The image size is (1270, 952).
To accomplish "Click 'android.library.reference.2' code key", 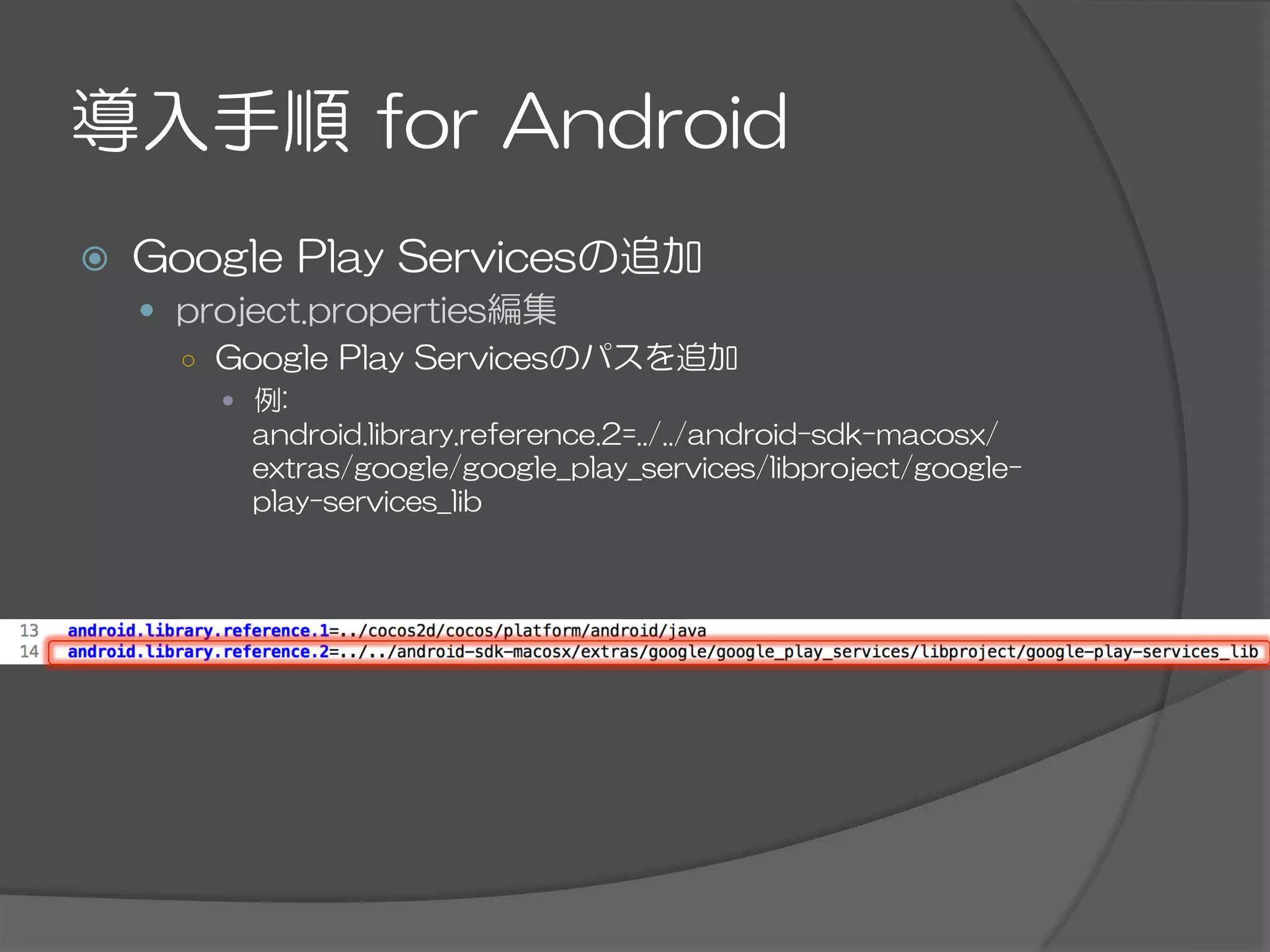I will [x=198, y=652].
